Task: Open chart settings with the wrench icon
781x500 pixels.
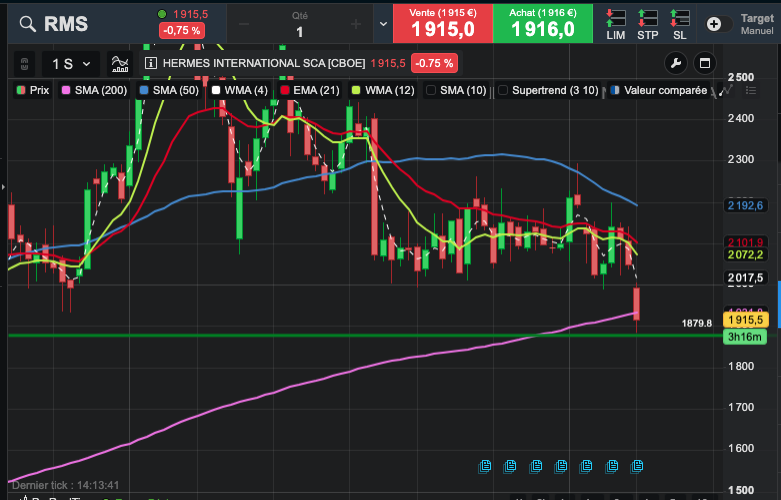Action: [676, 63]
